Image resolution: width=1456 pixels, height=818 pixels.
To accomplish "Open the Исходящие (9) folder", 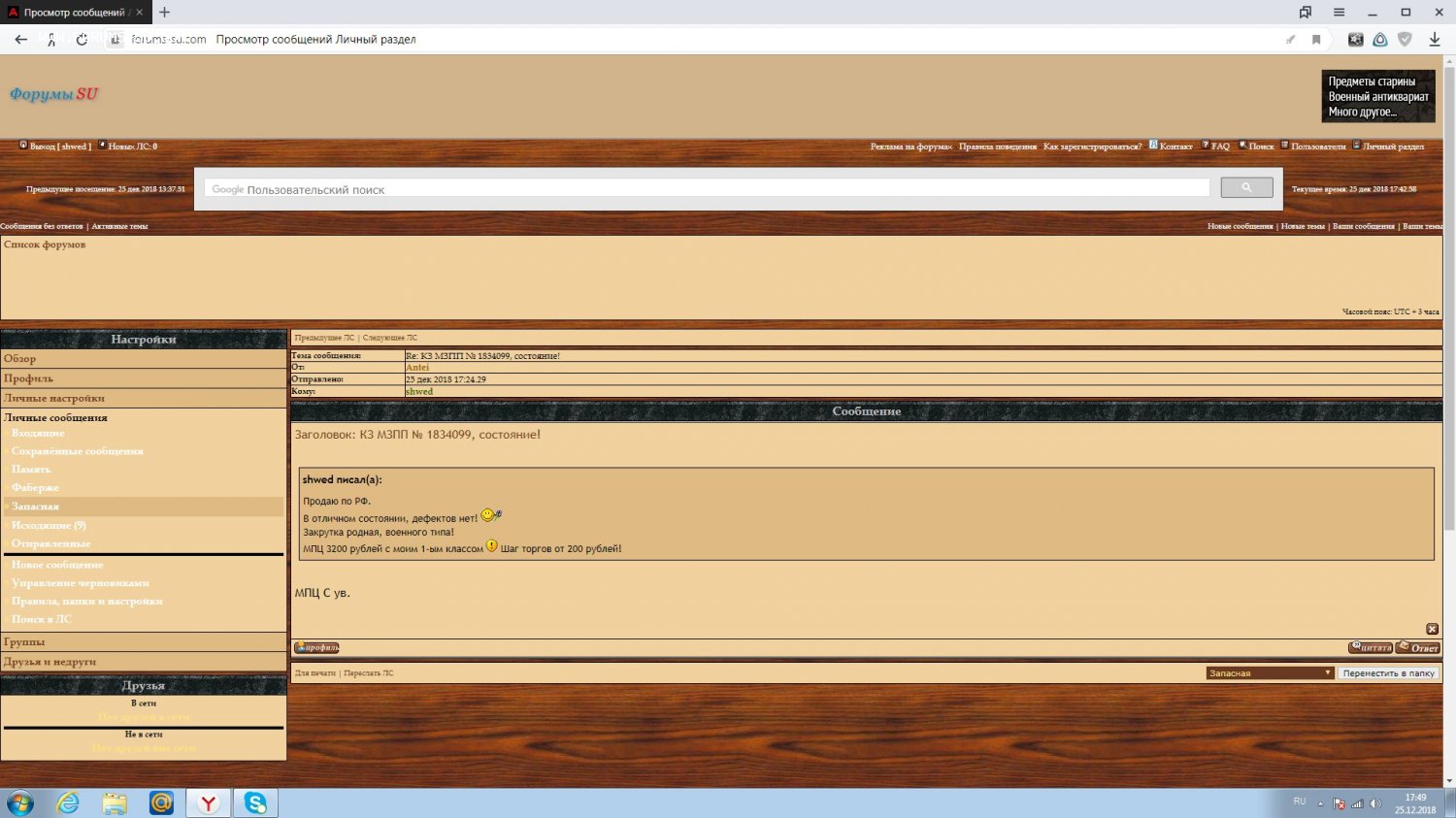I will point(49,525).
